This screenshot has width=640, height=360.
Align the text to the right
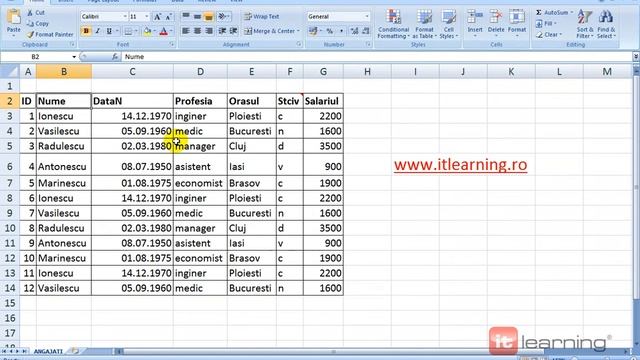(209, 31)
